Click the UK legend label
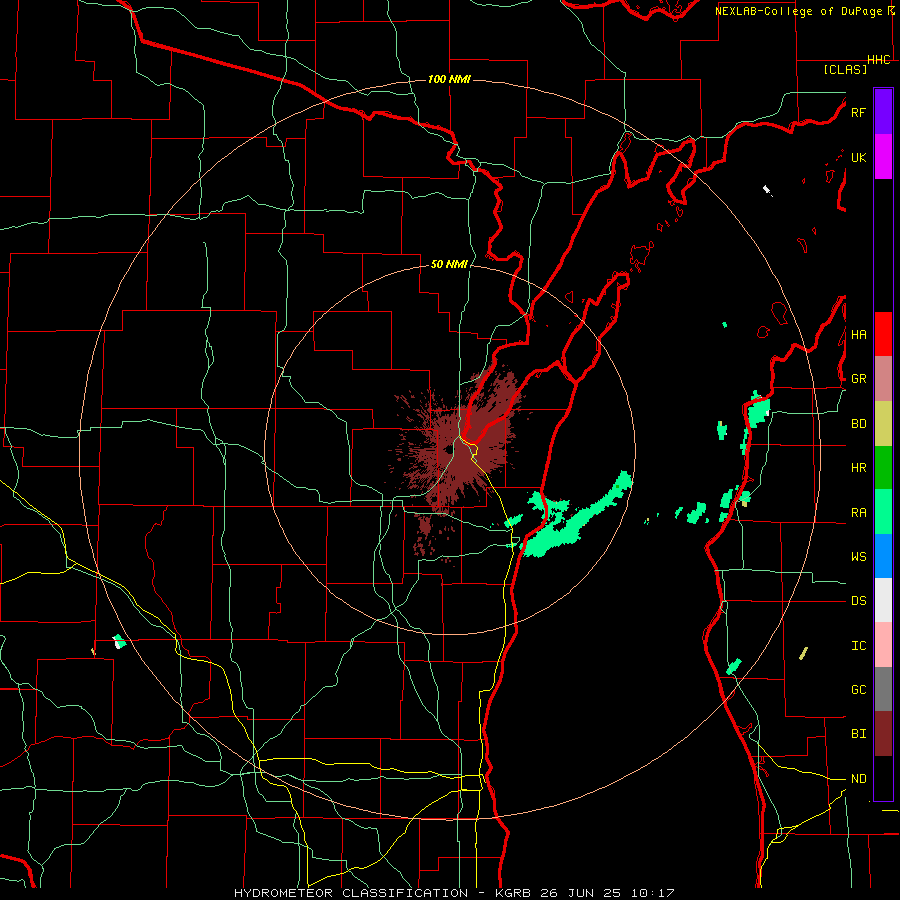Screen dimensions: 900x900 click(x=858, y=157)
